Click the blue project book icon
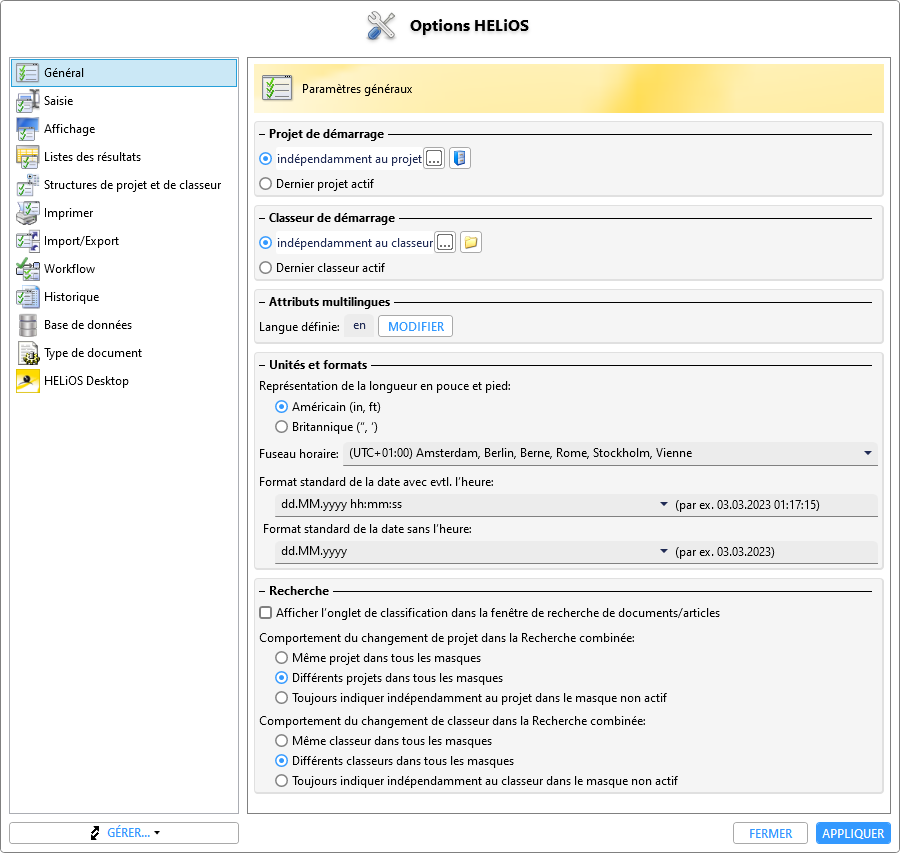Viewport: 900px width, 853px height. tap(460, 158)
